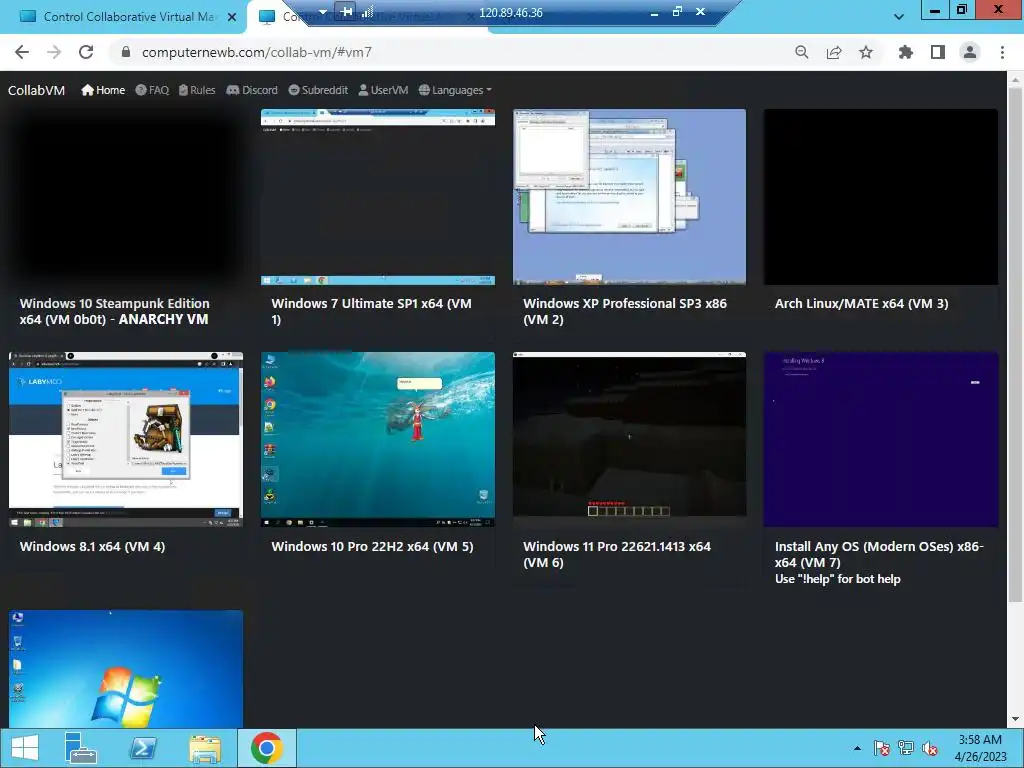Click scrollbar down arrow

coord(1015,720)
